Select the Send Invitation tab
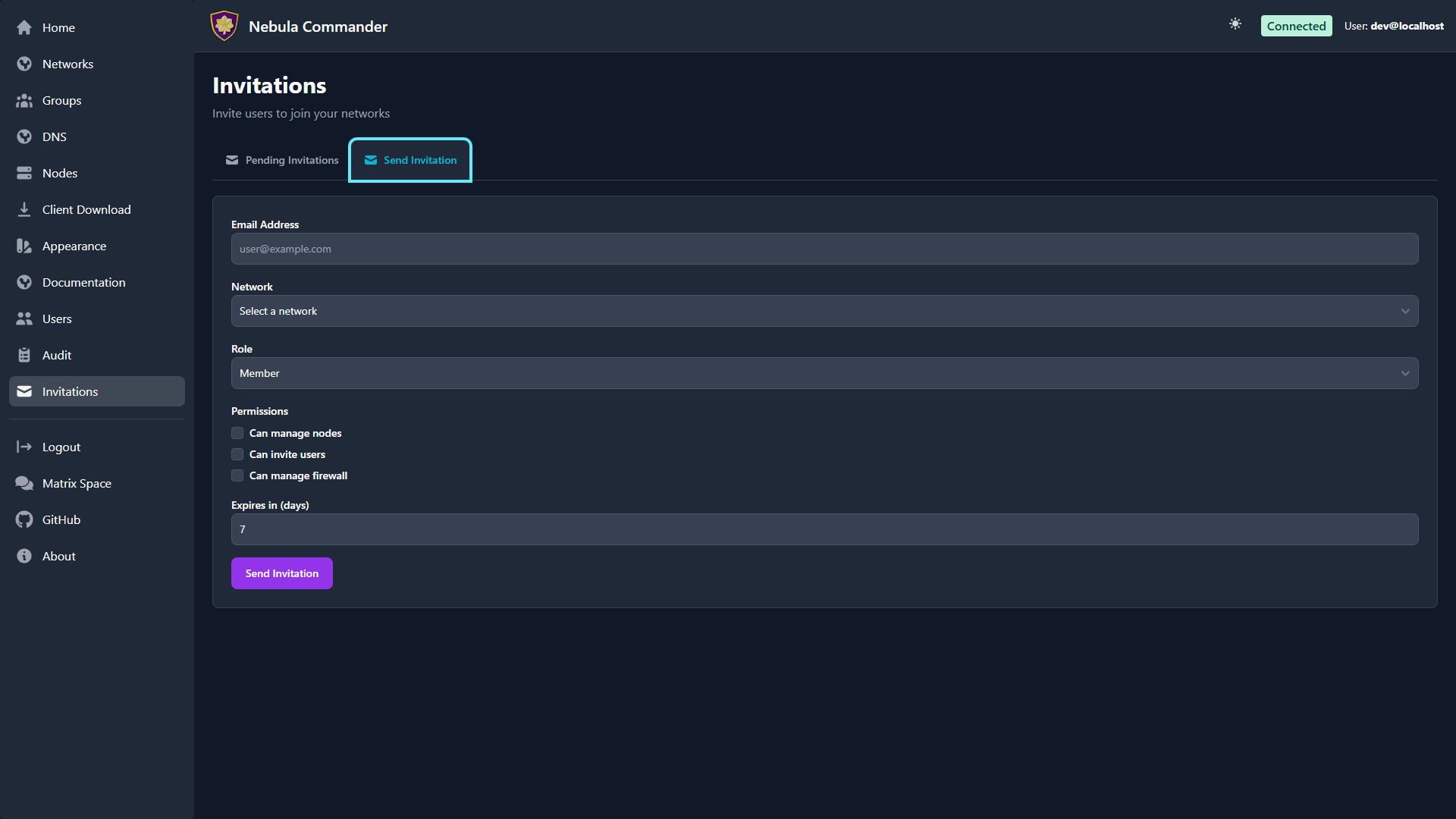Image resolution: width=1456 pixels, height=819 pixels. pos(410,160)
